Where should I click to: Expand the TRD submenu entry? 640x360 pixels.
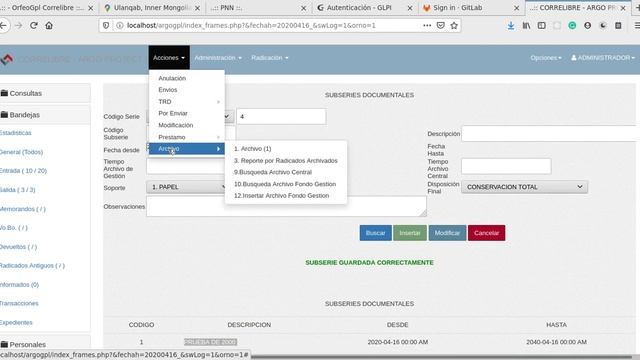click(x=187, y=102)
